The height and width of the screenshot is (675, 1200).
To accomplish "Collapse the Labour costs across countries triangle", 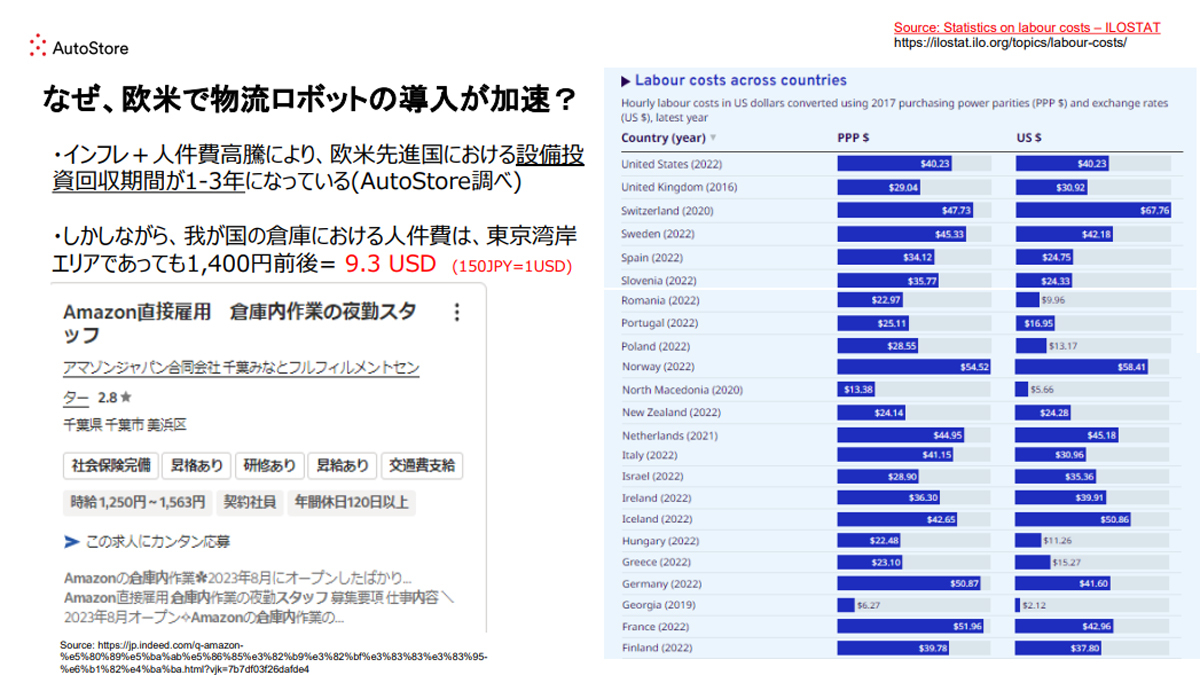I will point(626,81).
